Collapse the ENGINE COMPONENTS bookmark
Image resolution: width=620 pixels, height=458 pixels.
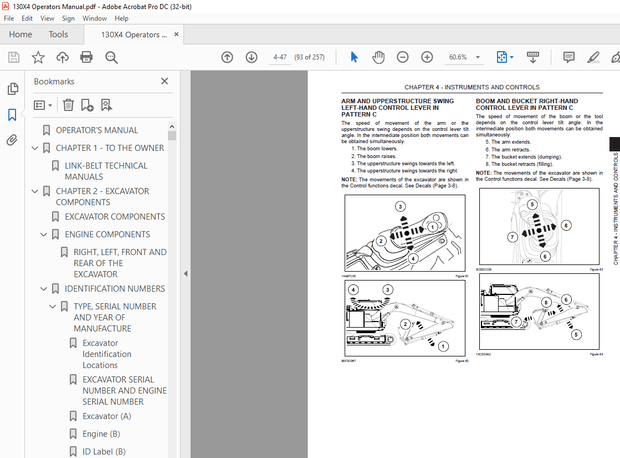pos(44,235)
